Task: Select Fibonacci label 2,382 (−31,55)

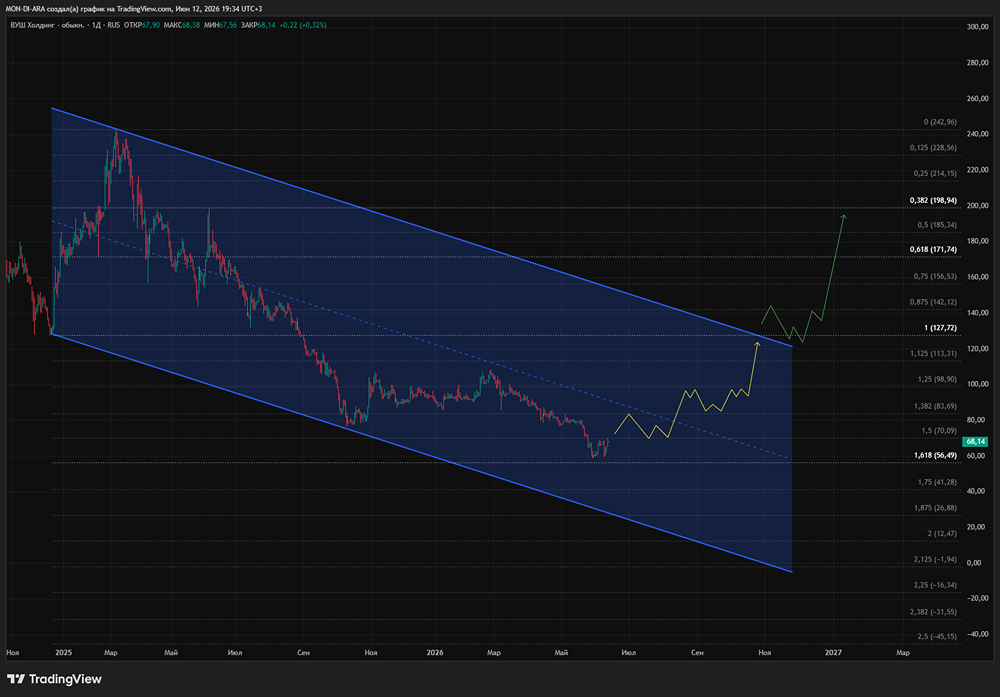Action: (x=933, y=612)
